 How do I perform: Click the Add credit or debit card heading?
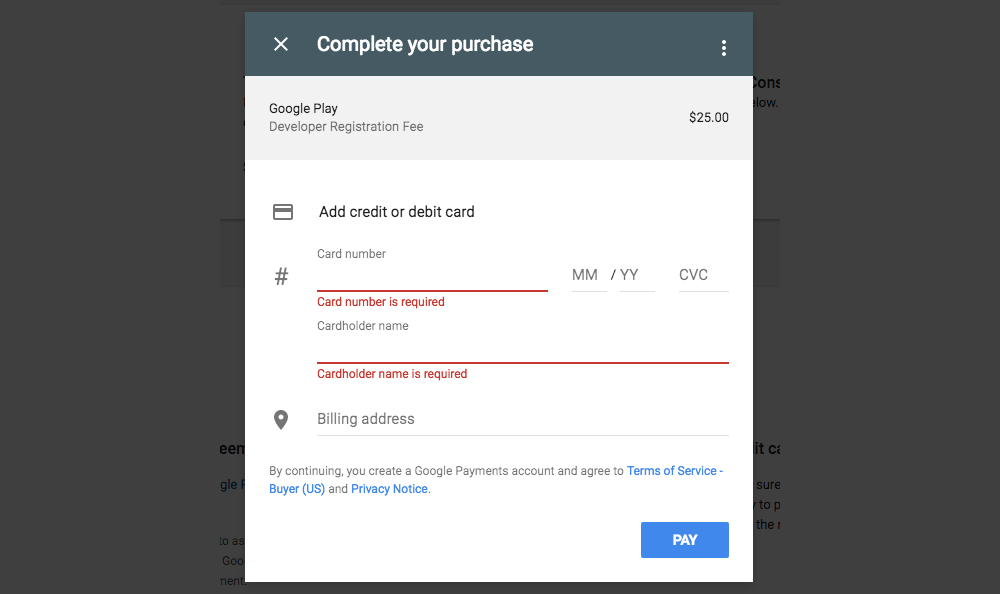(397, 212)
